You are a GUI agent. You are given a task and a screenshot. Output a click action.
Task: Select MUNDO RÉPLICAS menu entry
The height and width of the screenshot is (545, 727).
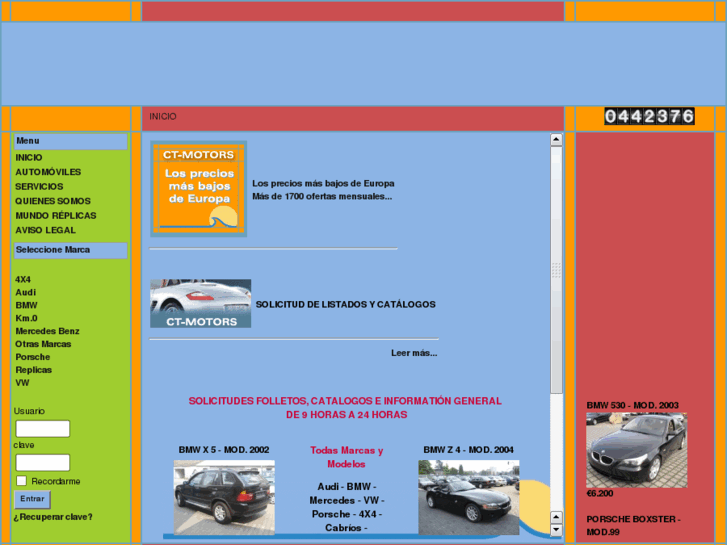point(56,216)
